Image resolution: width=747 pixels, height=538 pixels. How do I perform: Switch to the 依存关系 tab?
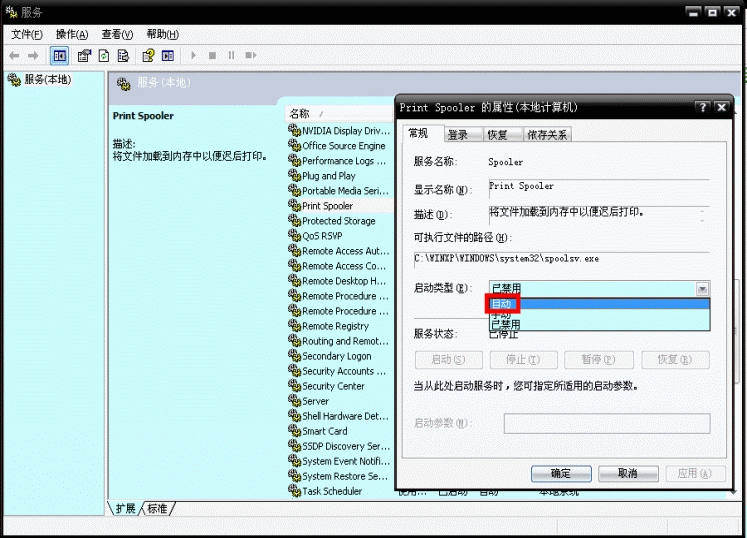coord(547,135)
